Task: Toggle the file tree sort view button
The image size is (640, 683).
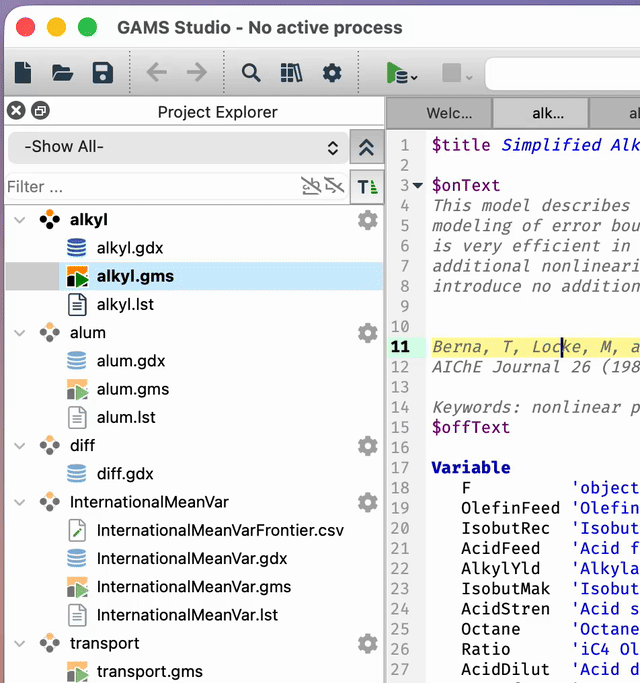Action: [x=368, y=186]
